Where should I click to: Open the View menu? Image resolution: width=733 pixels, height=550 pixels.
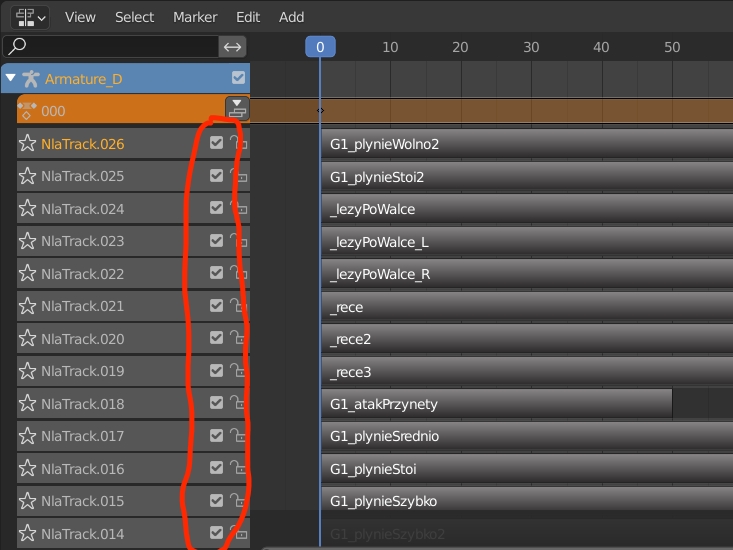coord(80,17)
